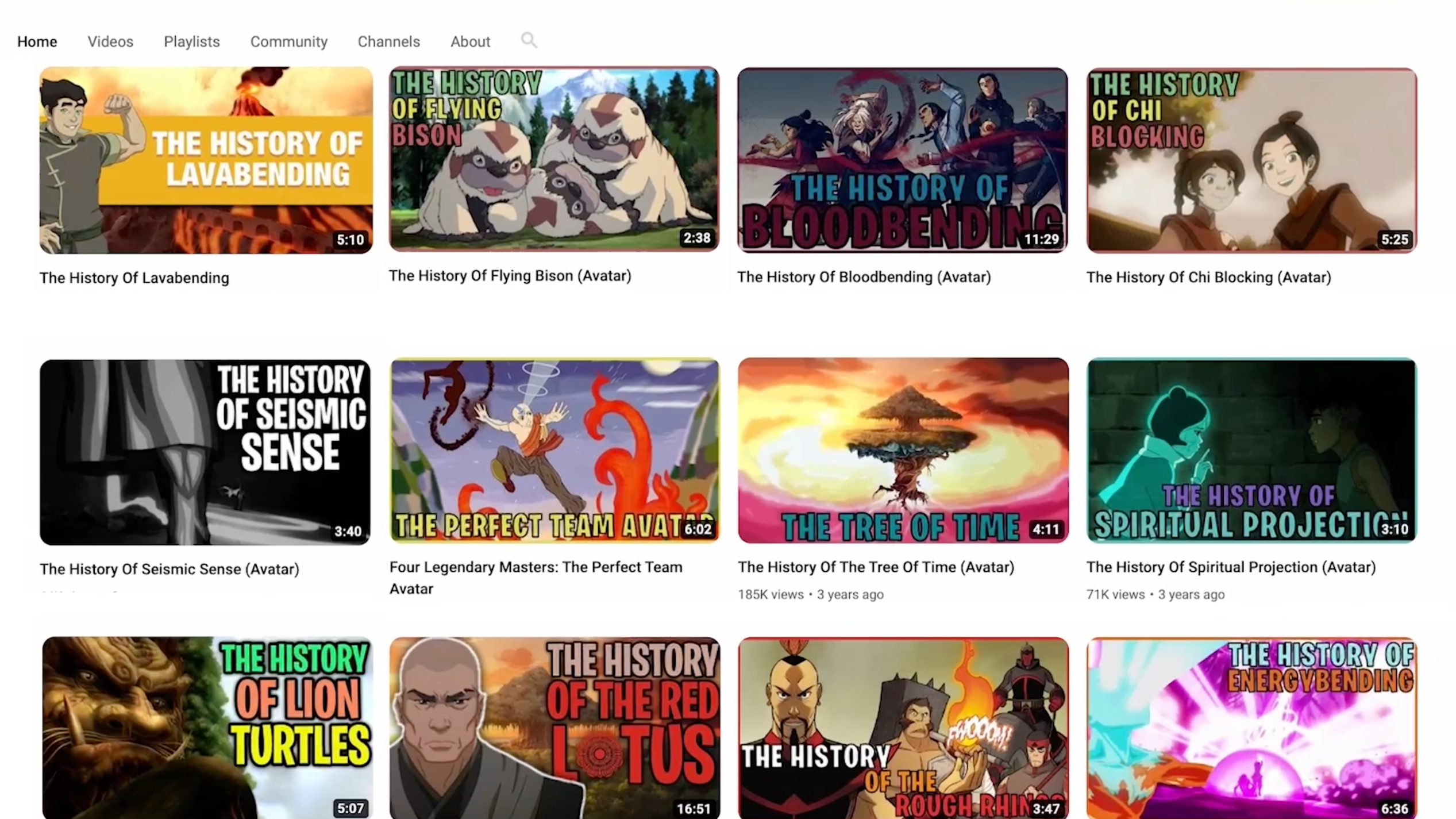
Task: Play the Perfect Team Avatar thumbnail
Action: (x=554, y=451)
